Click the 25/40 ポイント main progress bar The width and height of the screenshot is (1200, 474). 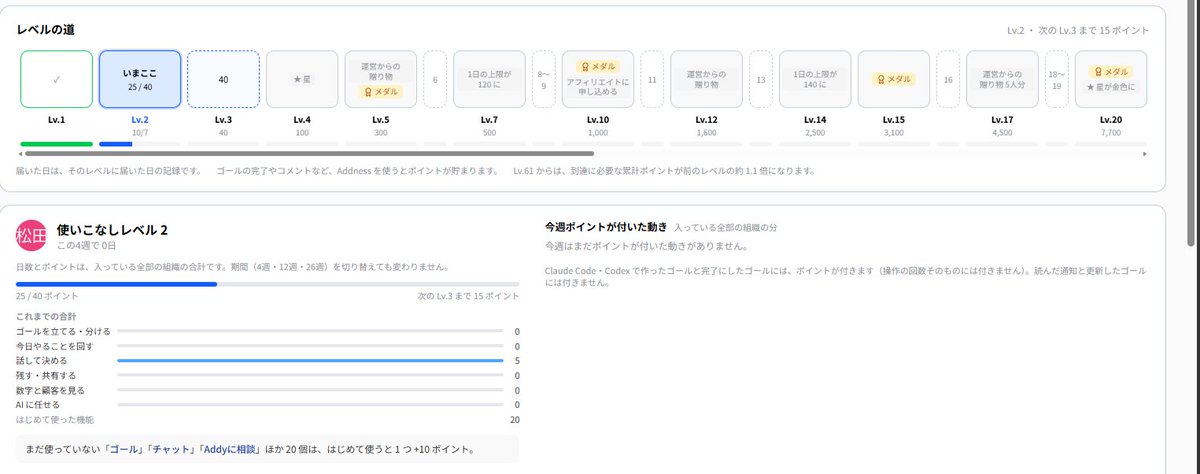tap(267, 284)
